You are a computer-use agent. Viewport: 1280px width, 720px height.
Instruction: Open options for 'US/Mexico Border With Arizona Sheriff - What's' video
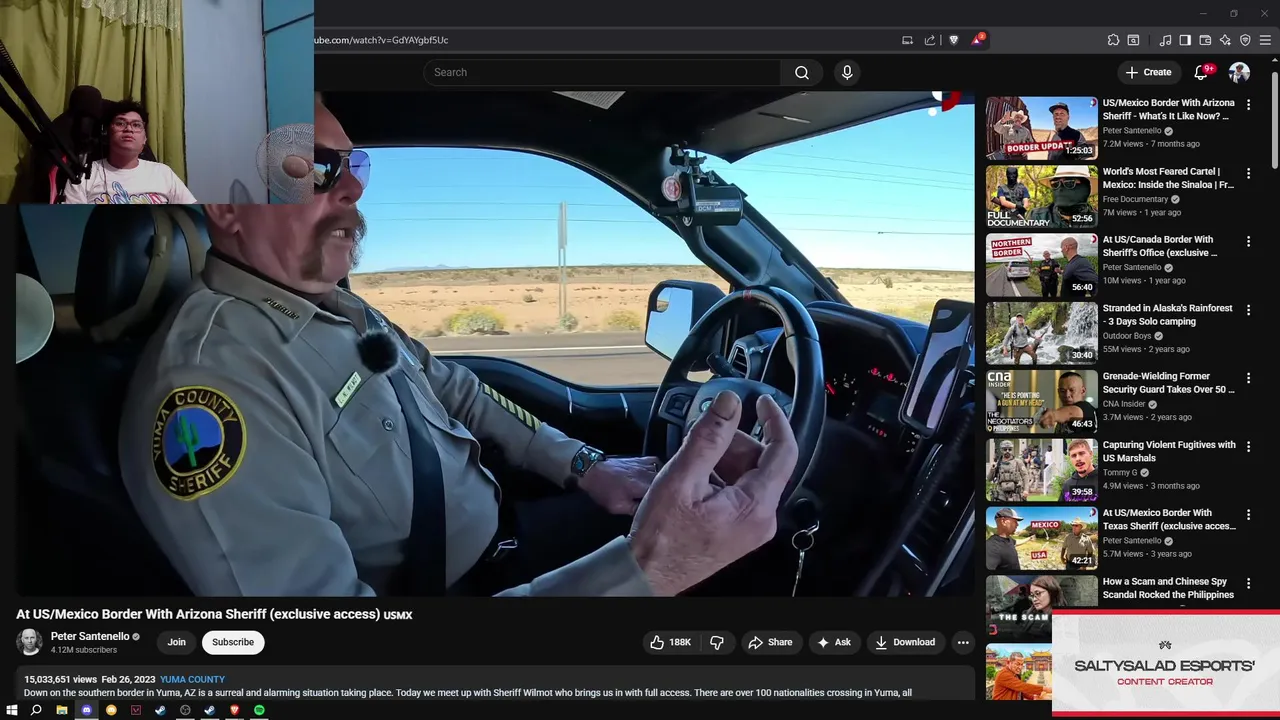(1248, 104)
